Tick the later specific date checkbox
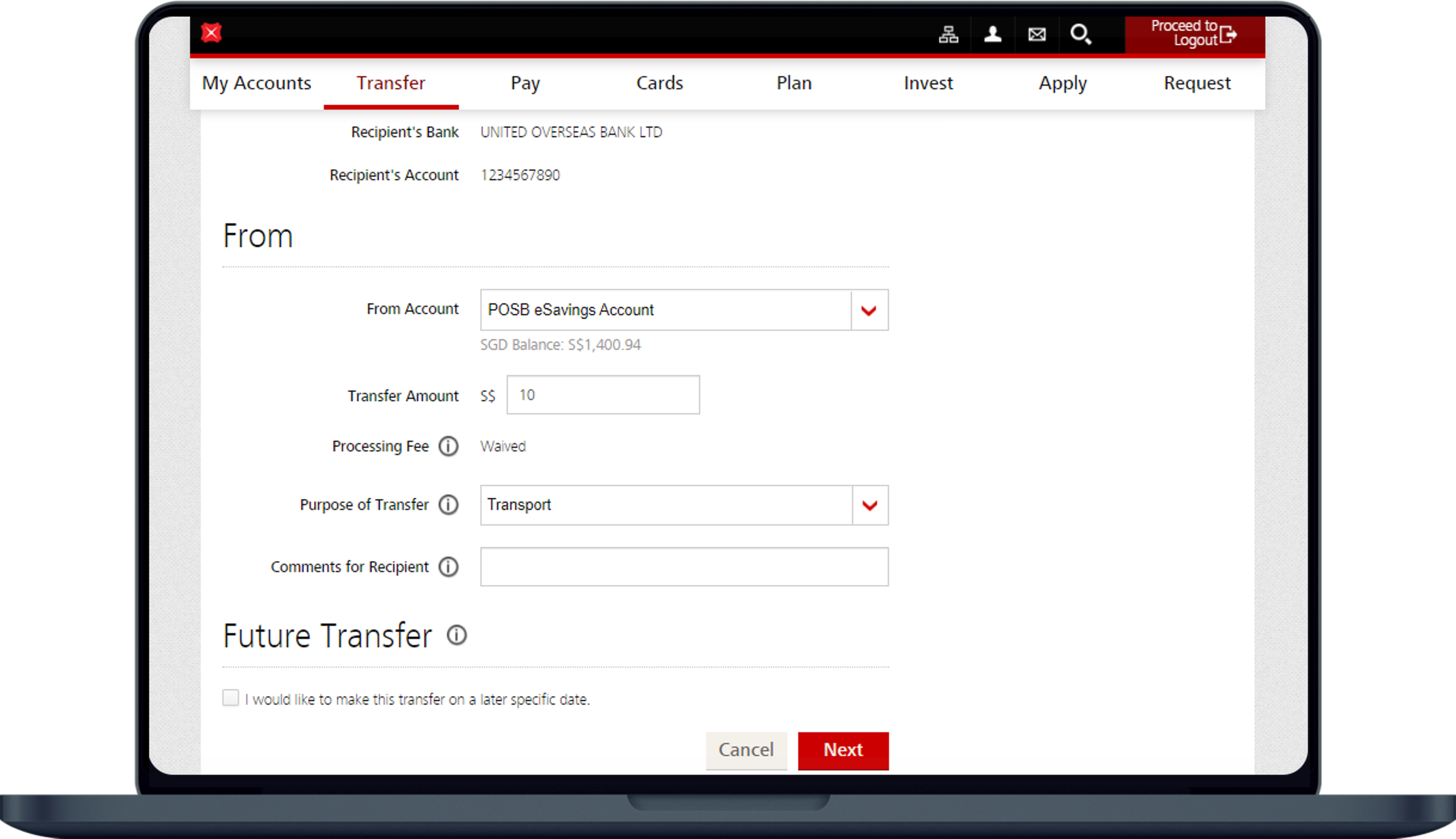1456x839 pixels. tap(230, 698)
